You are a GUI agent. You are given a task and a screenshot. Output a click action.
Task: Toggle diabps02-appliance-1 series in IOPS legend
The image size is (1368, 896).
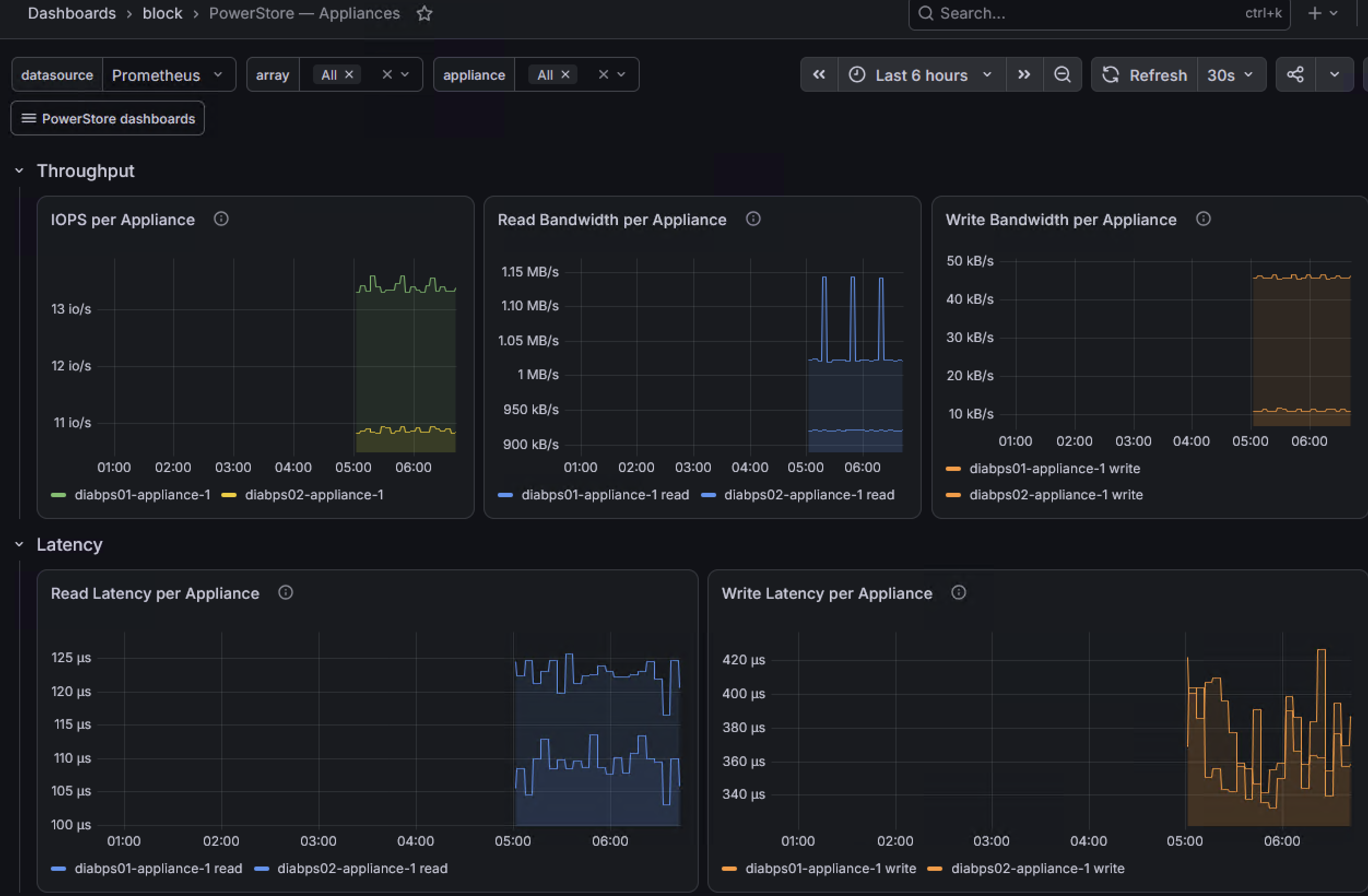[x=314, y=495]
